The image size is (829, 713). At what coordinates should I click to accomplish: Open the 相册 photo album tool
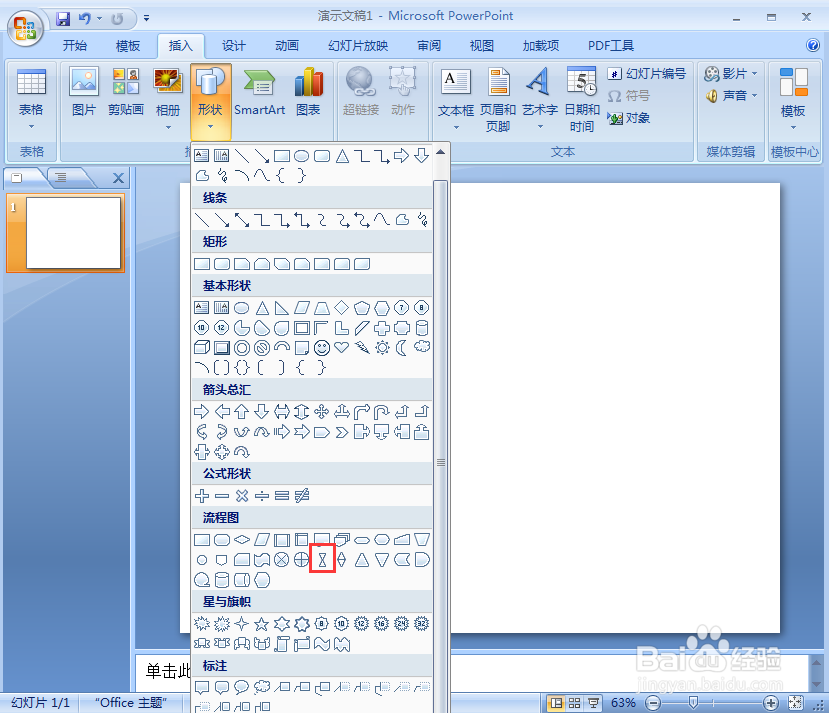coord(168,98)
